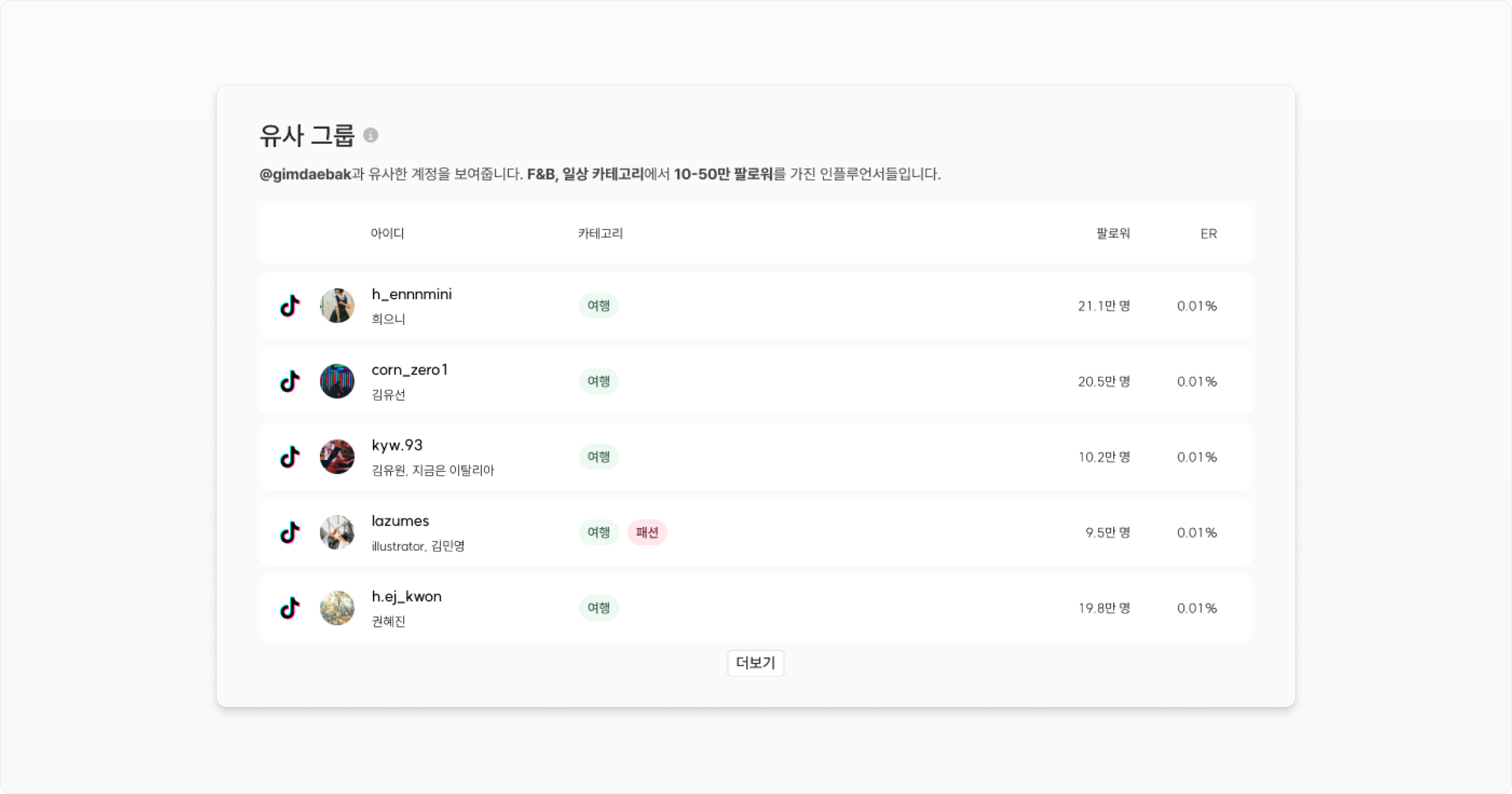Open the h_ennnmini account name link

point(411,294)
